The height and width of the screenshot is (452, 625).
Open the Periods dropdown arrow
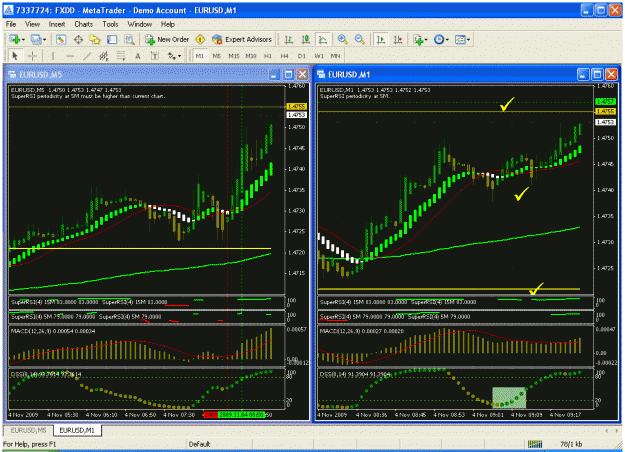pyautogui.click(x=447, y=39)
